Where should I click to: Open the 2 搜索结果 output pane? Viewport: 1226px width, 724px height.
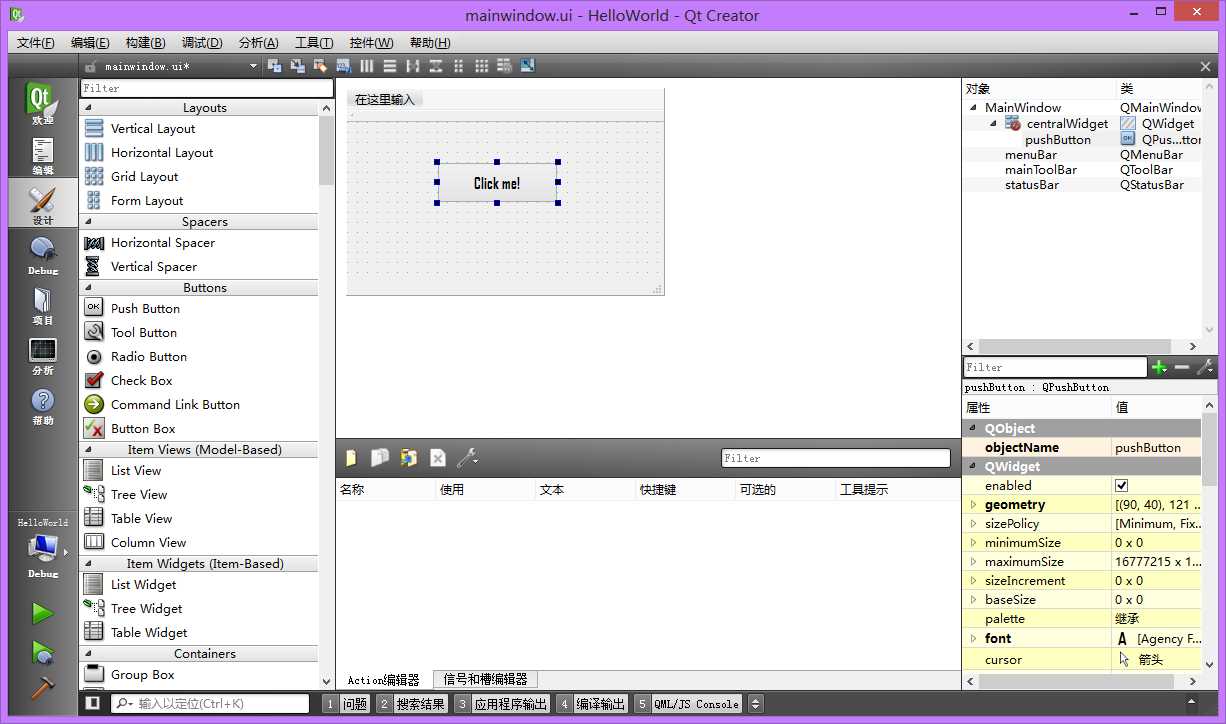pos(412,703)
